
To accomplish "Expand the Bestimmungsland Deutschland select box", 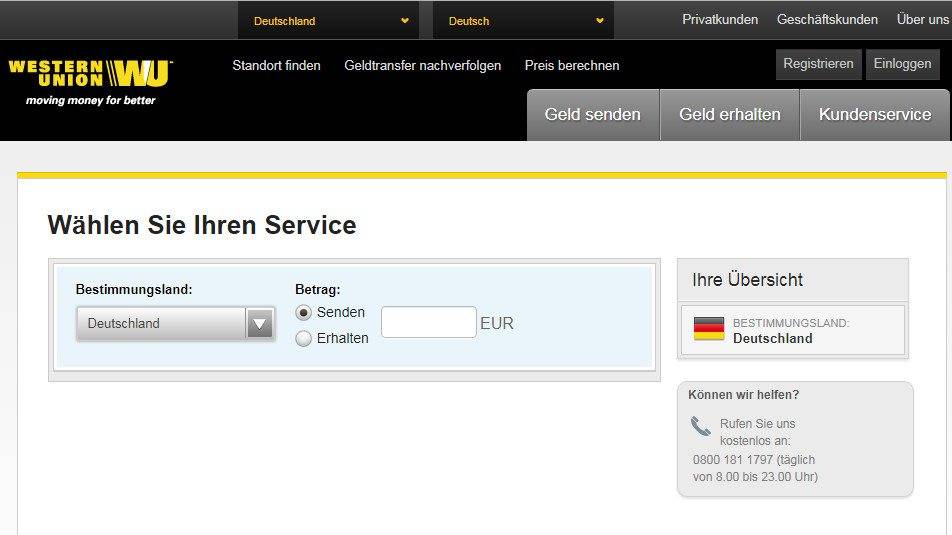I will coord(162,323).
